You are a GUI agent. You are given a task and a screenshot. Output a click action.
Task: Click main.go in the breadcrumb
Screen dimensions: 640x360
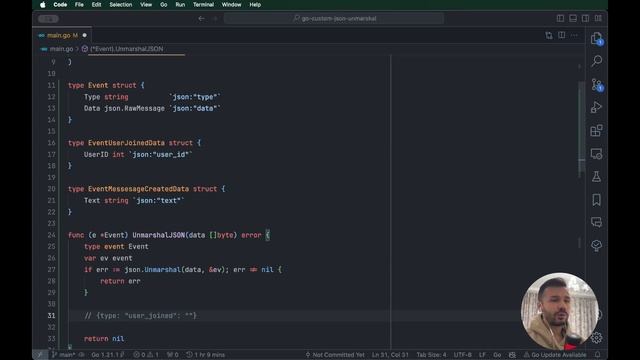(x=61, y=49)
